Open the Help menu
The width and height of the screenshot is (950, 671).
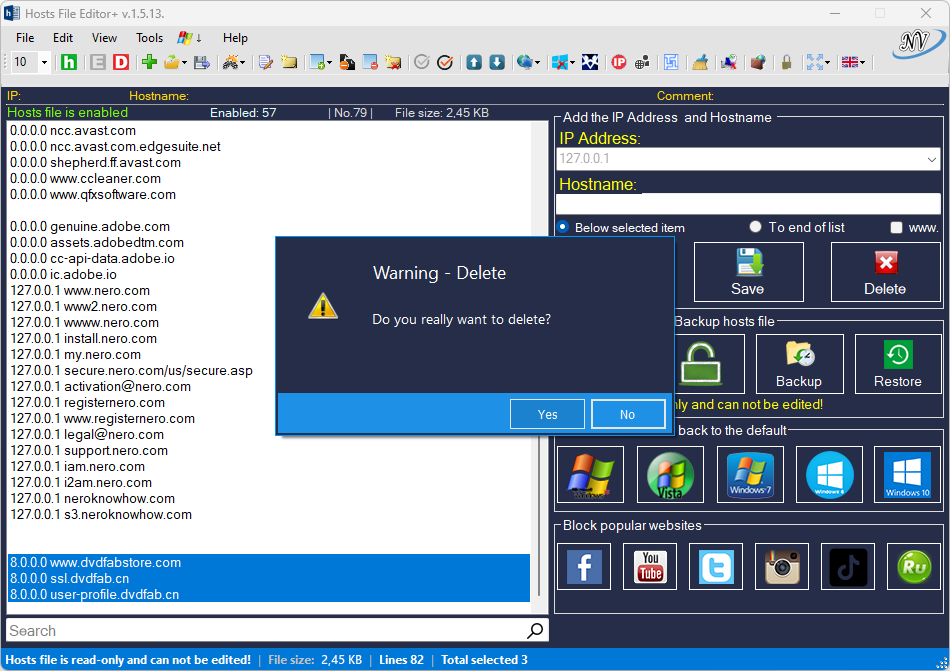point(235,38)
